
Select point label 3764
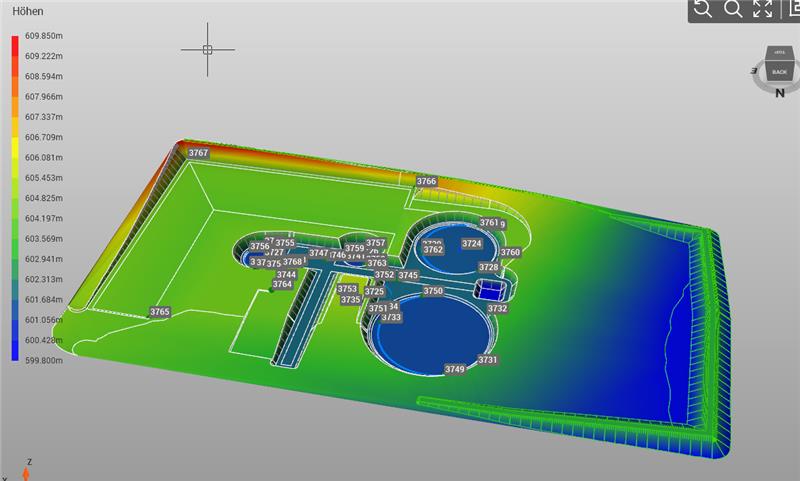282,284
